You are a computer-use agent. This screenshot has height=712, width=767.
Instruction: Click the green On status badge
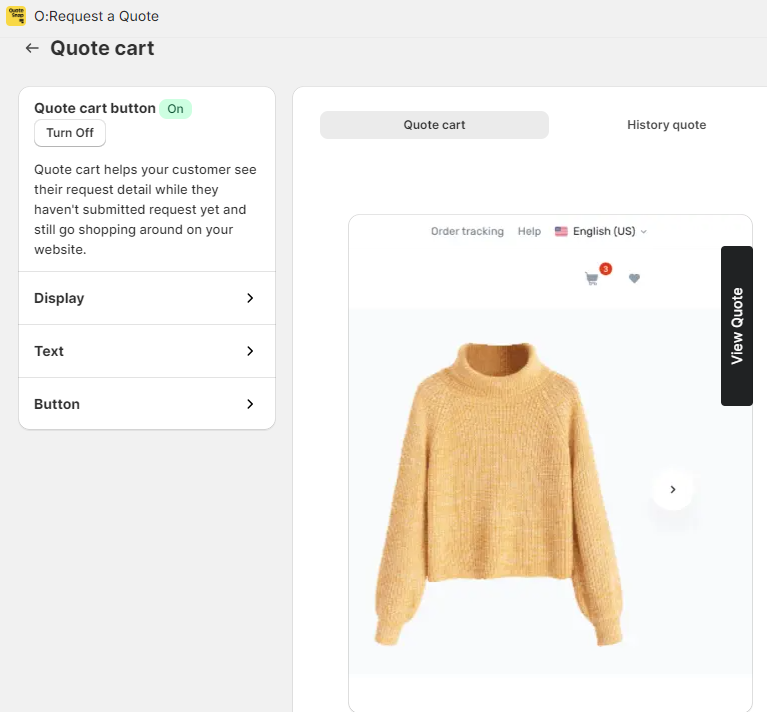[x=175, y=108]
